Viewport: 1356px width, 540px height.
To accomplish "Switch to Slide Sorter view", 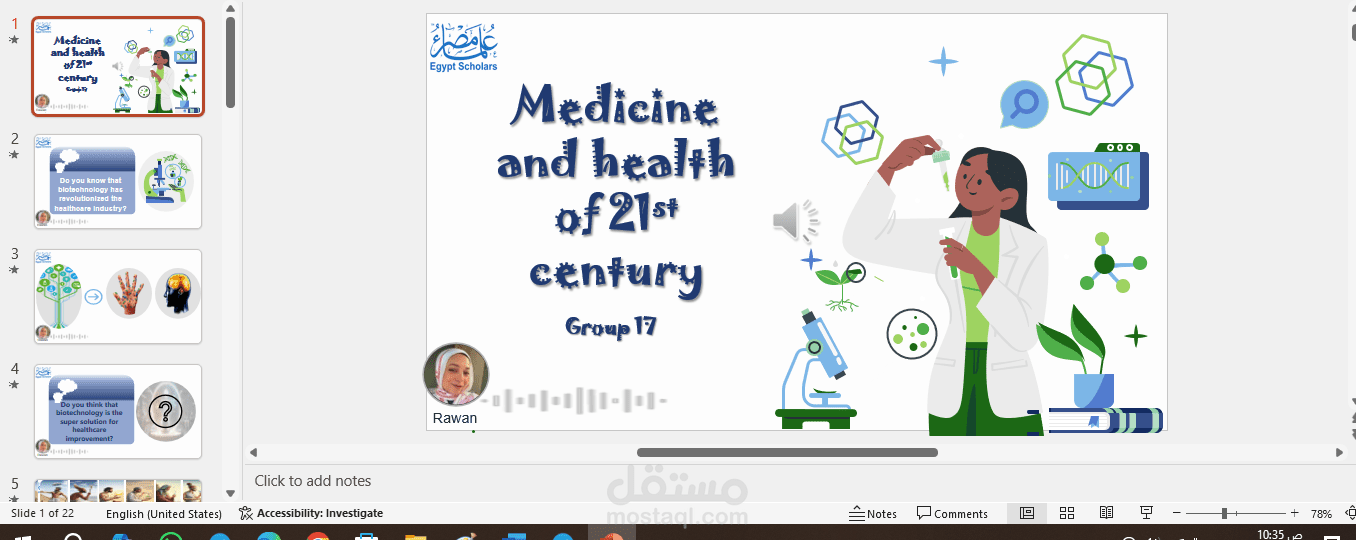I will coord(1067,513).
